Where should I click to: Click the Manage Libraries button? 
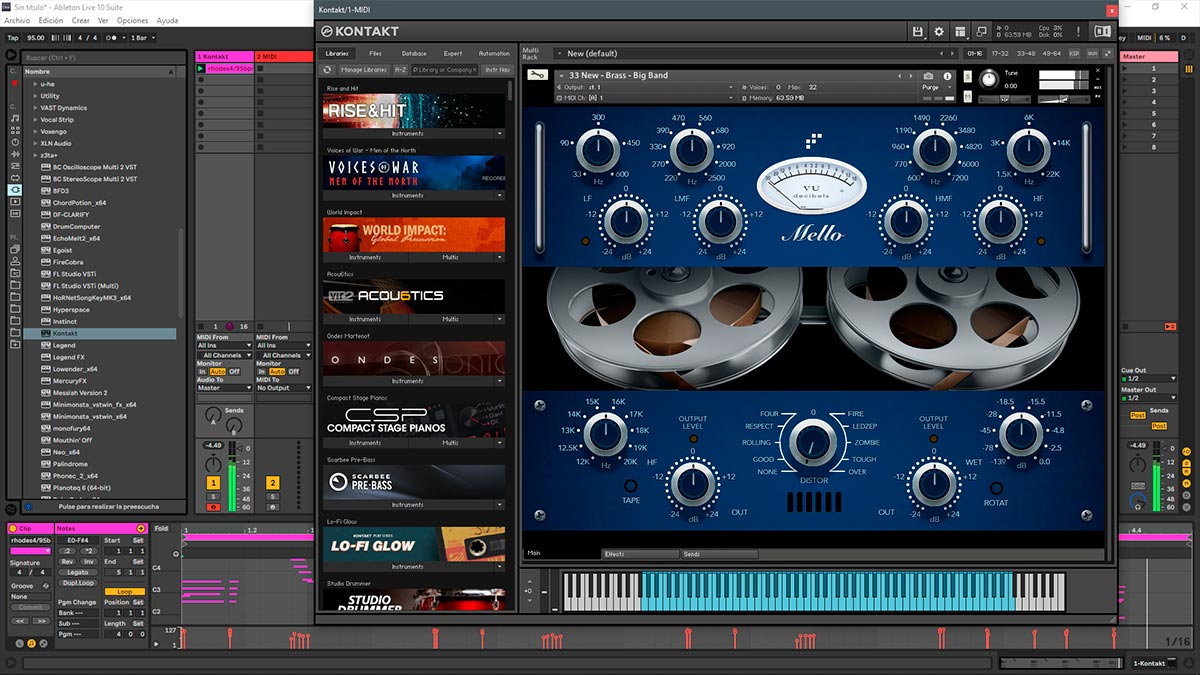coord(364,70)
